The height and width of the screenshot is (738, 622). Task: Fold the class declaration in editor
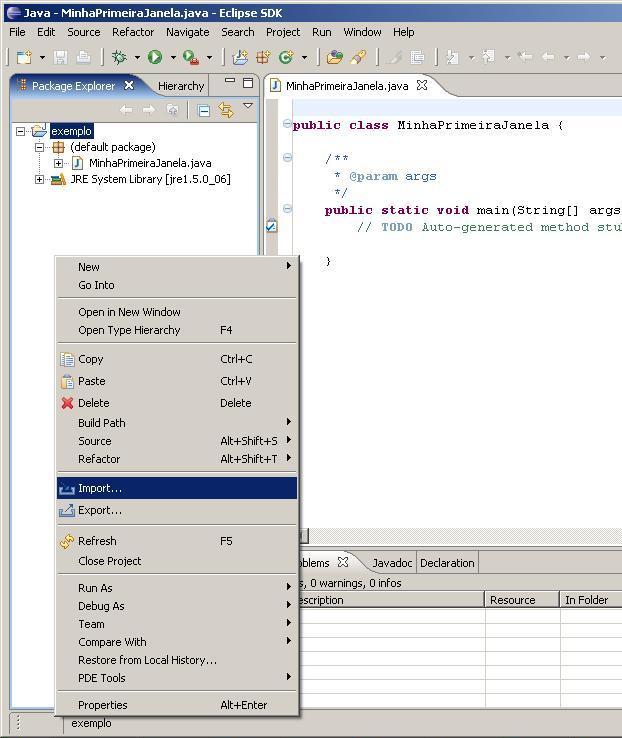pyautogui.click(x=287, y=124)
